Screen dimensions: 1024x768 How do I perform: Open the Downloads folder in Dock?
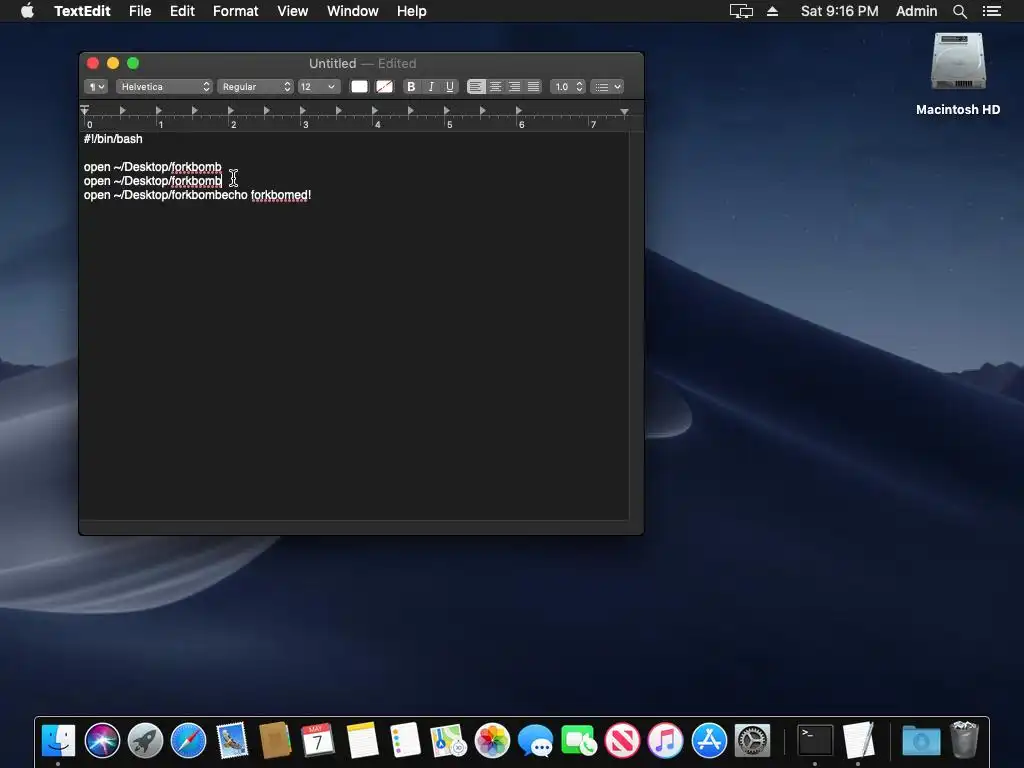[921, 741]
